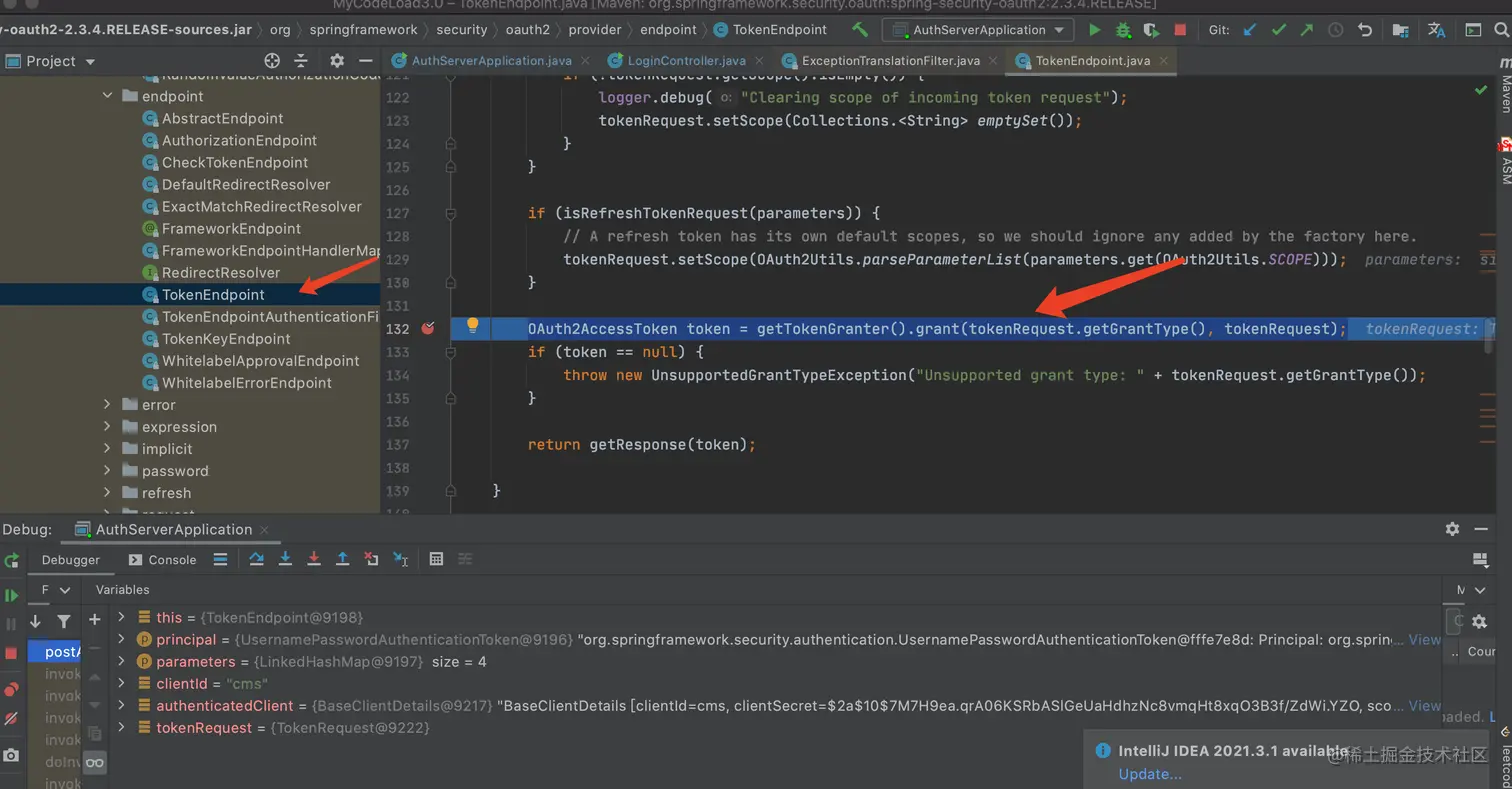Update project via the blue Git arrow

click(x=1250, y=30)
